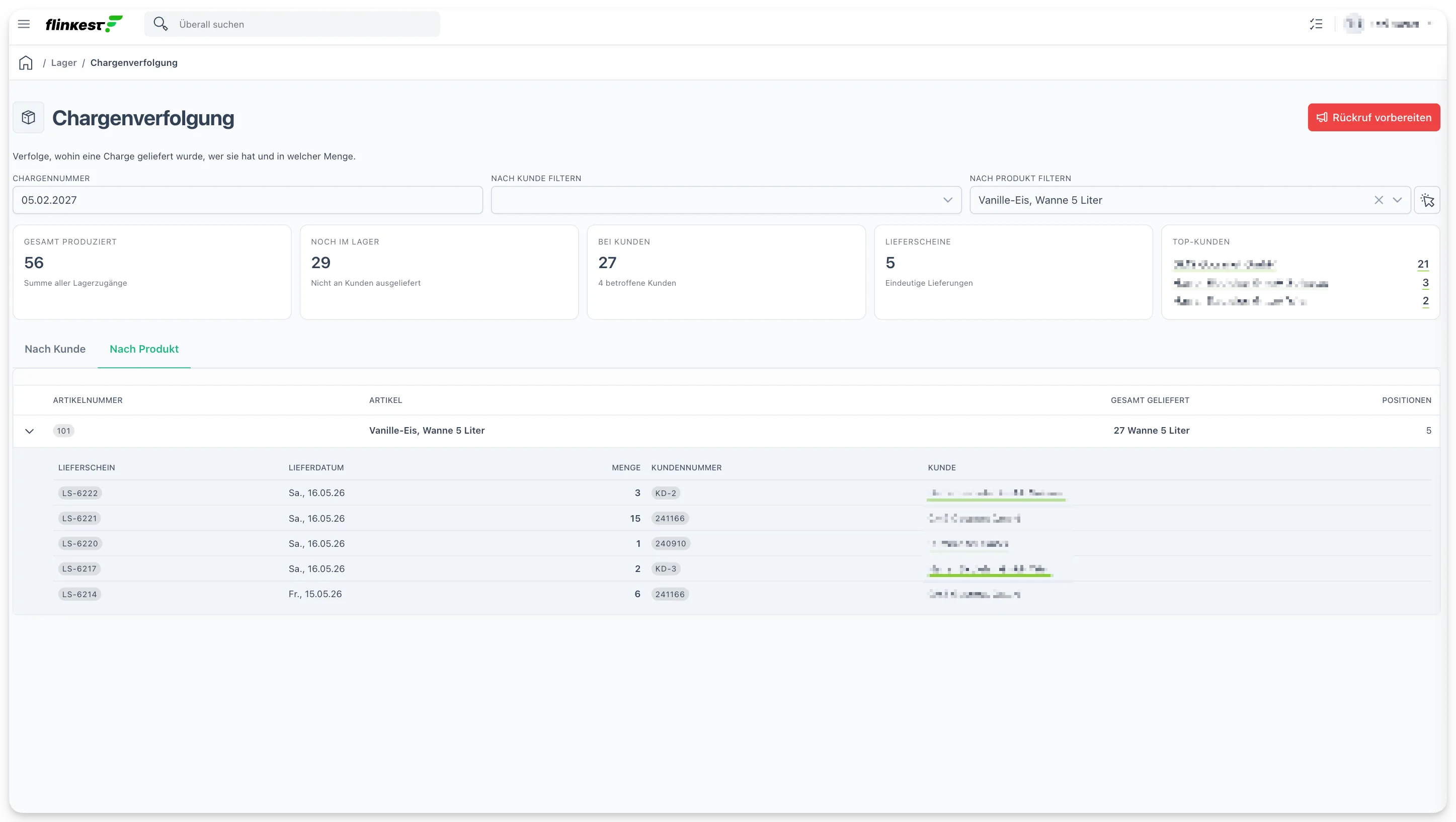This screenshot has height=822, width=1456.
Task: Click the first top customer name
Action: point(1224,265)
